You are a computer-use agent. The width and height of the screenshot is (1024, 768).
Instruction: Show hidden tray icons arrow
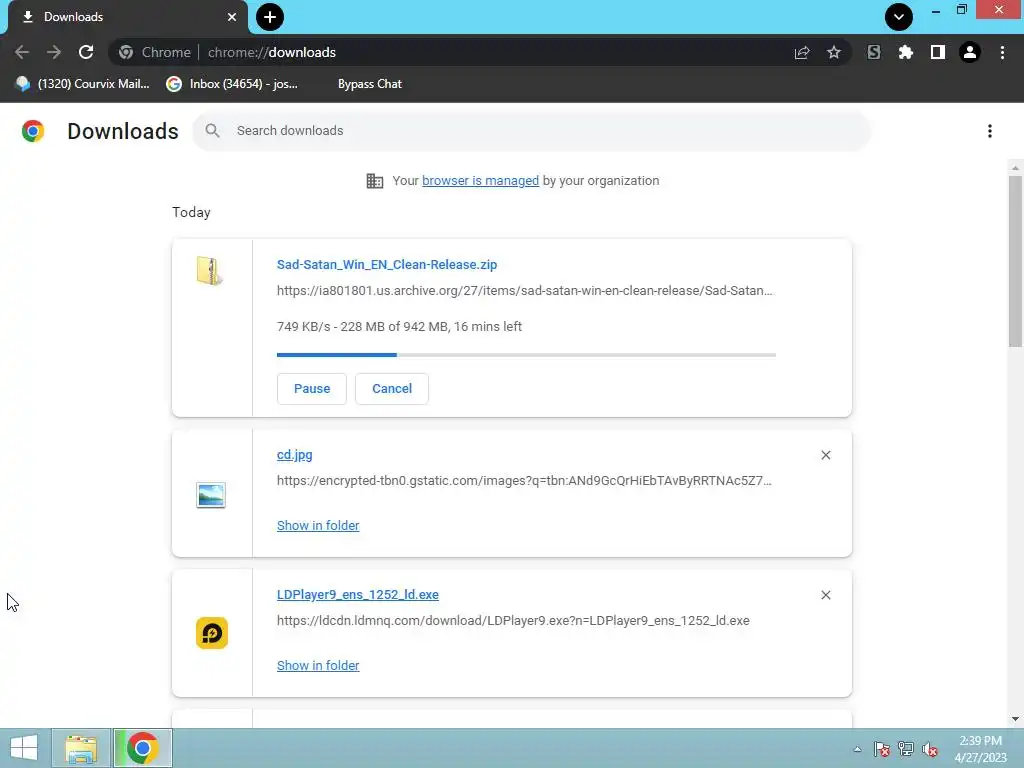(857, 749)
